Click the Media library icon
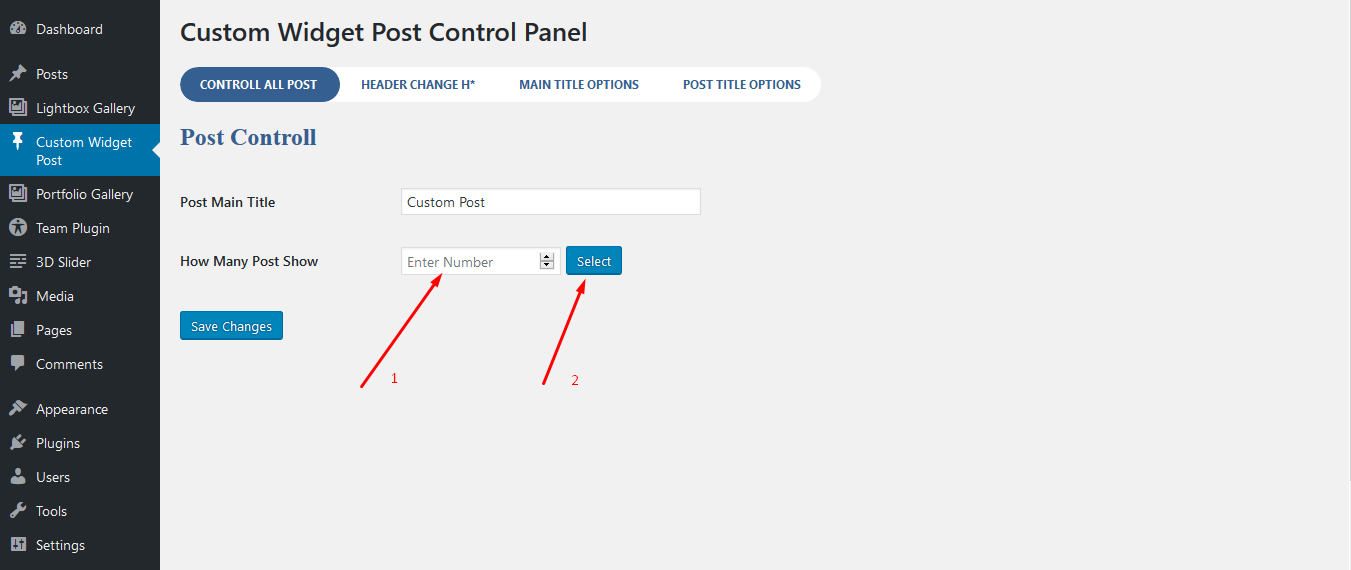 (18, 296)
